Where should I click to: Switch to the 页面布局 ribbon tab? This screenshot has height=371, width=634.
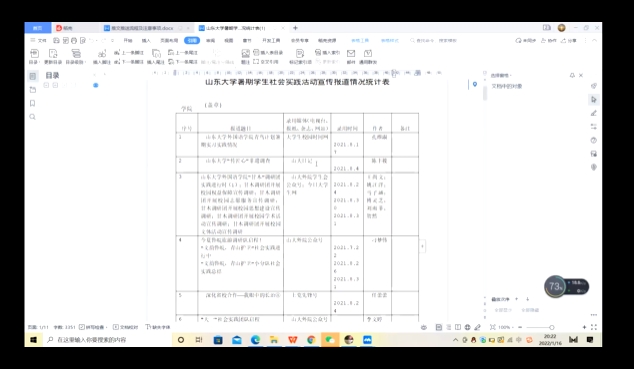(x=169, y=40)
